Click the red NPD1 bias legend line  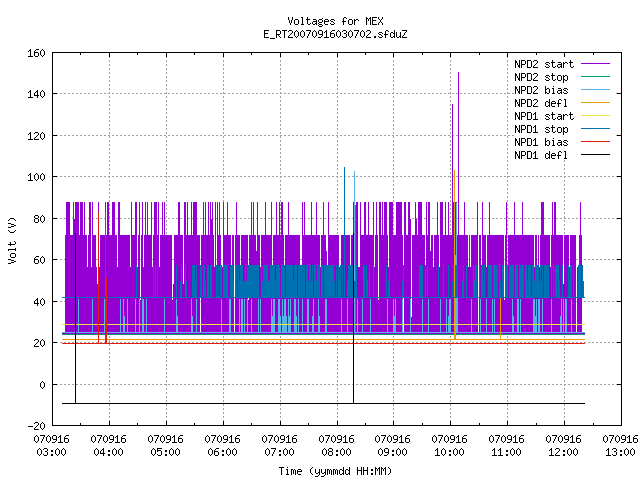(x=596, y=142)
